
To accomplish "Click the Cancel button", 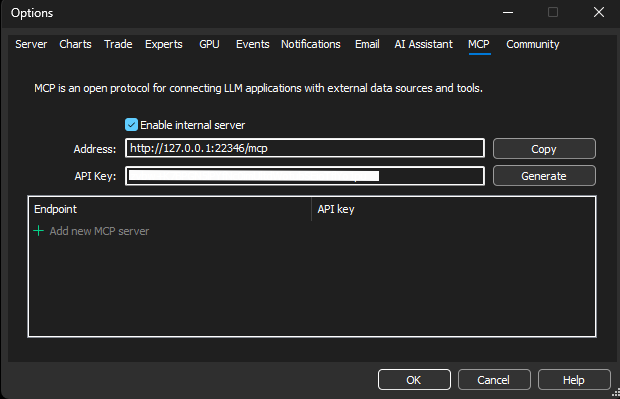I will pyautogui.click(x=494, y=380).
